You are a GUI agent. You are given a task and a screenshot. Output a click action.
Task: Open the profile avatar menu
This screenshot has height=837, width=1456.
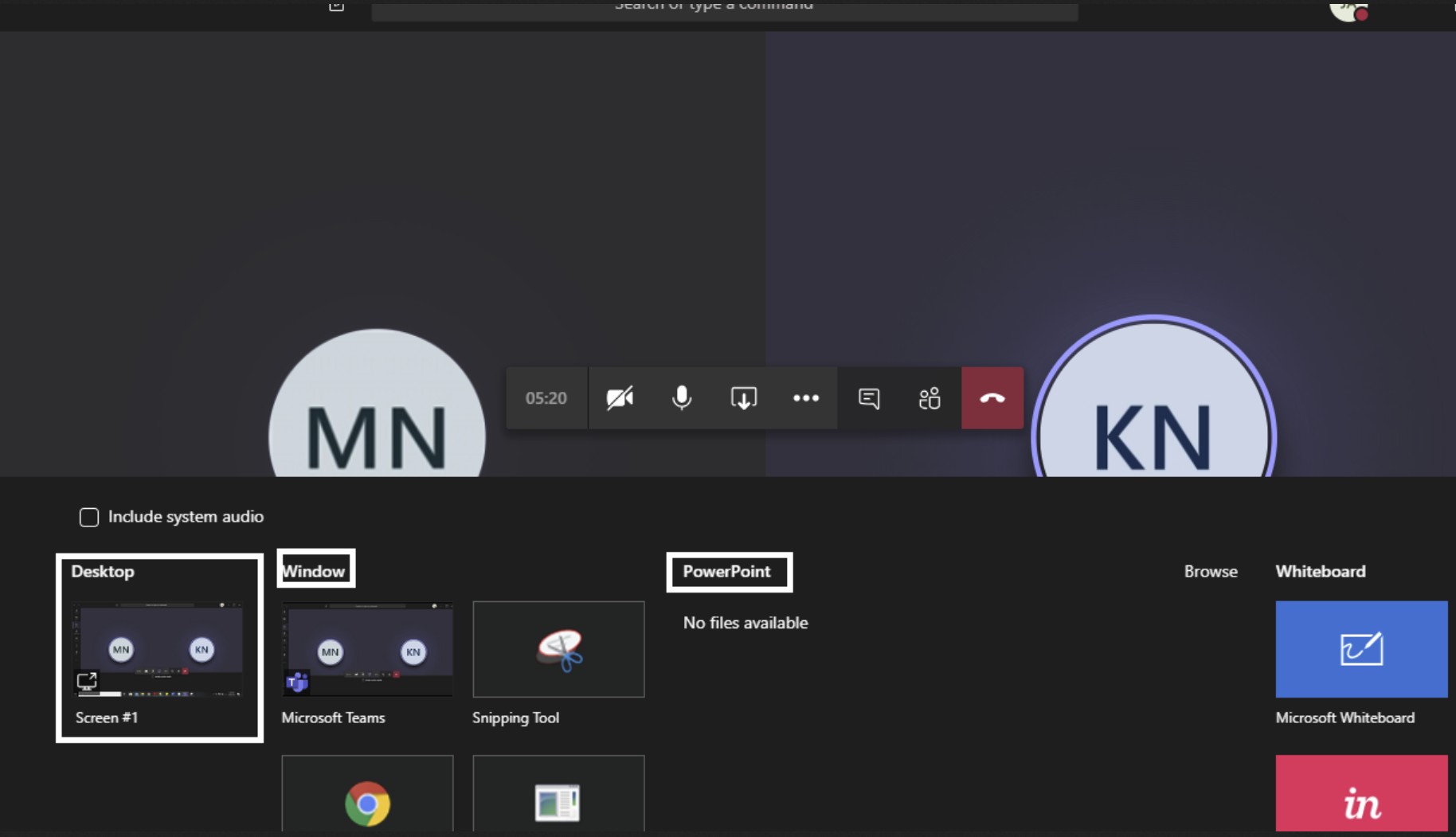(x=1347, y=10)
